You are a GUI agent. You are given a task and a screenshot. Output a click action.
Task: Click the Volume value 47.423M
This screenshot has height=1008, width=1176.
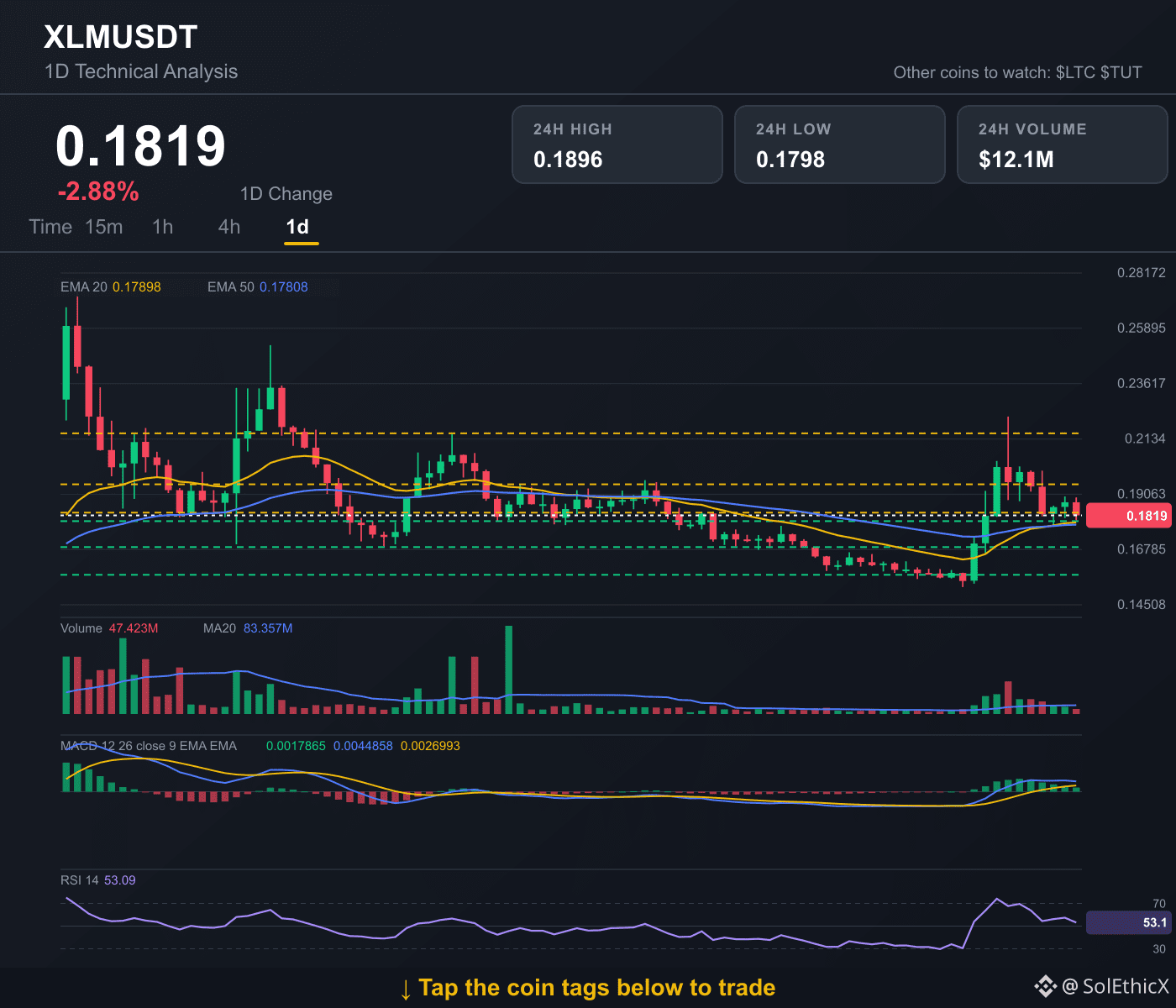click(134, 628)
